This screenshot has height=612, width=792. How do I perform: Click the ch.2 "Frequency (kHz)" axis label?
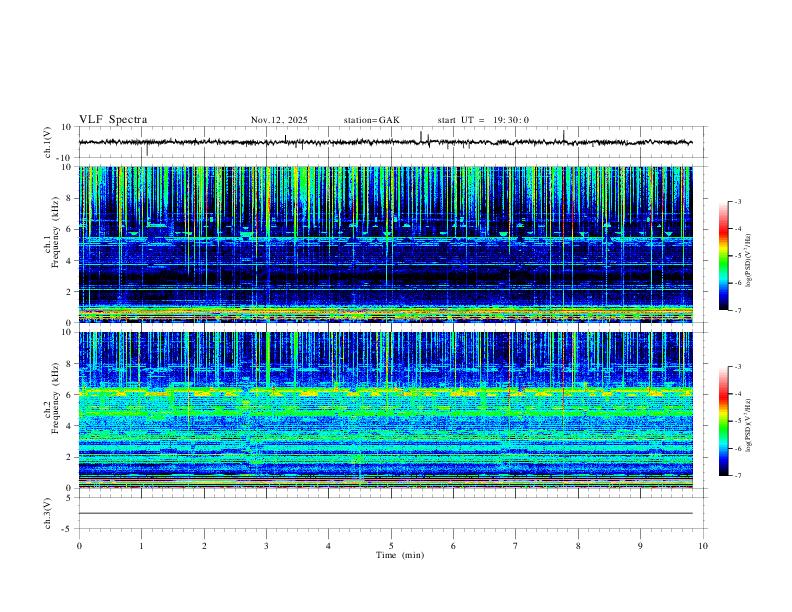(55, 396)
